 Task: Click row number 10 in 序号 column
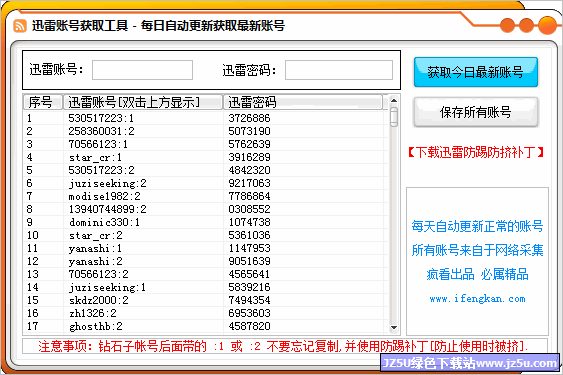(x=33, y=235)
